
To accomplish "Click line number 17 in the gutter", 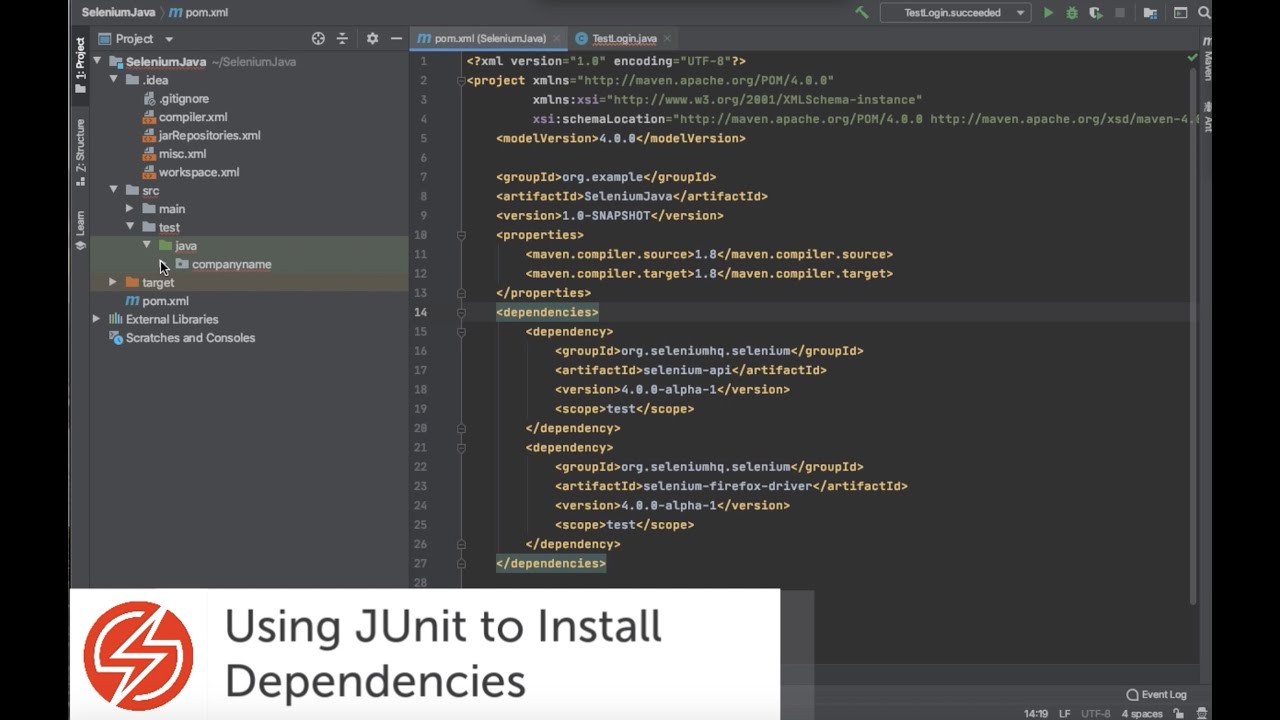I will 421,370.
